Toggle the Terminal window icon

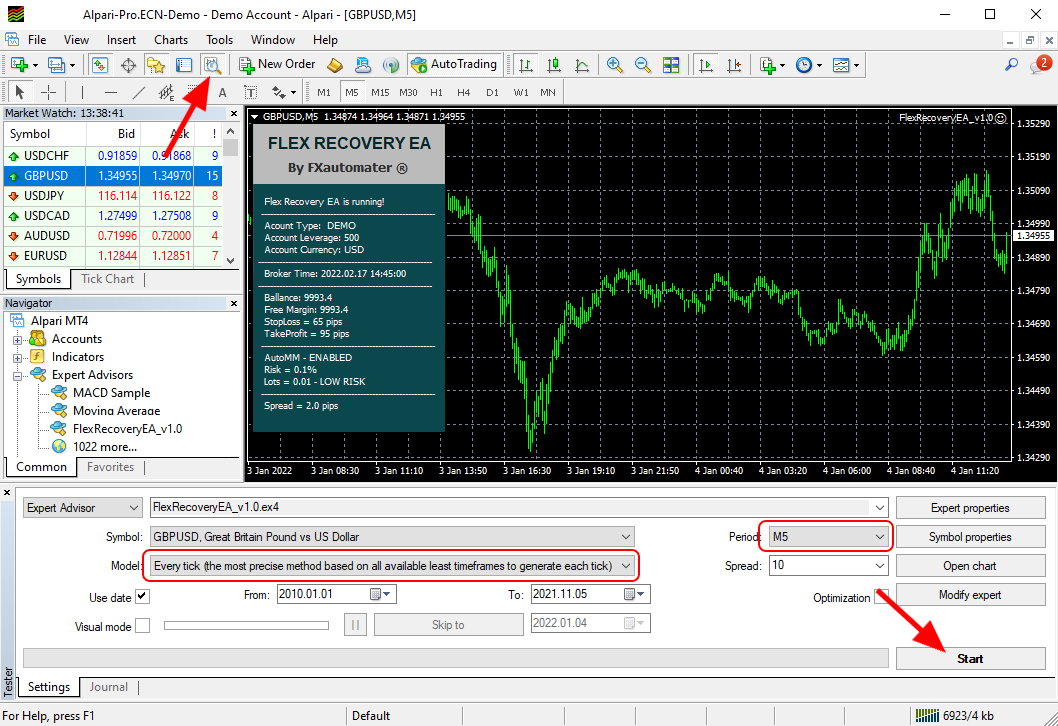click(x=184, y=65)
